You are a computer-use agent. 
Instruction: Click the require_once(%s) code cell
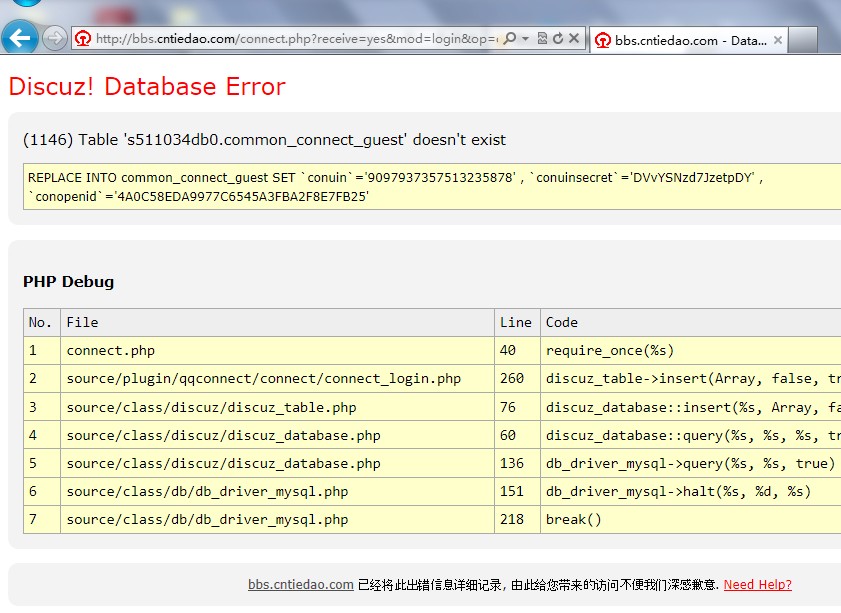tap(691, 351)
